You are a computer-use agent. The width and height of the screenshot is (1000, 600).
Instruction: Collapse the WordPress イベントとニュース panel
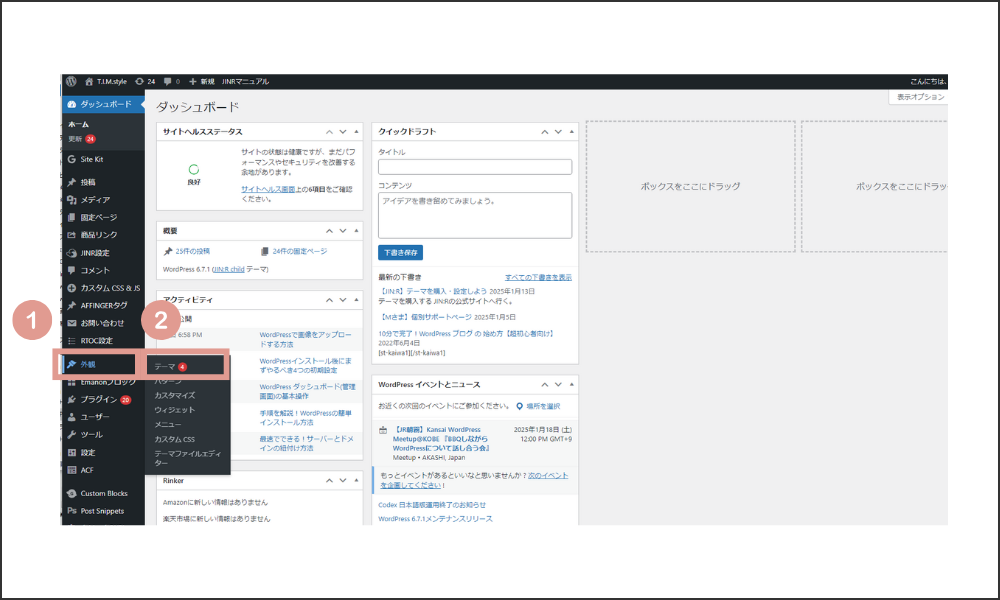coord(571,384)
